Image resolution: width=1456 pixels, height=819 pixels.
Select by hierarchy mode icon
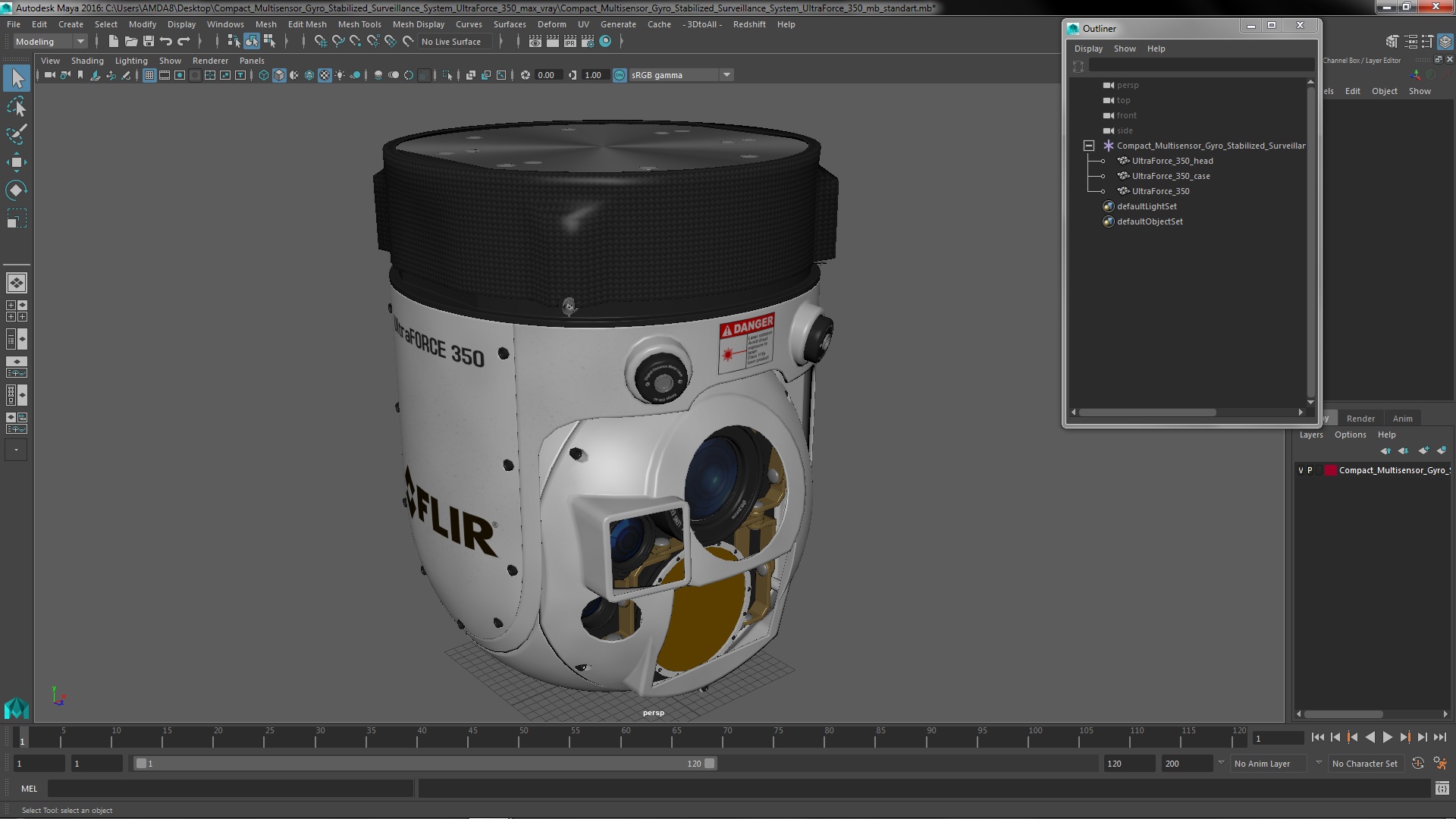234,42
